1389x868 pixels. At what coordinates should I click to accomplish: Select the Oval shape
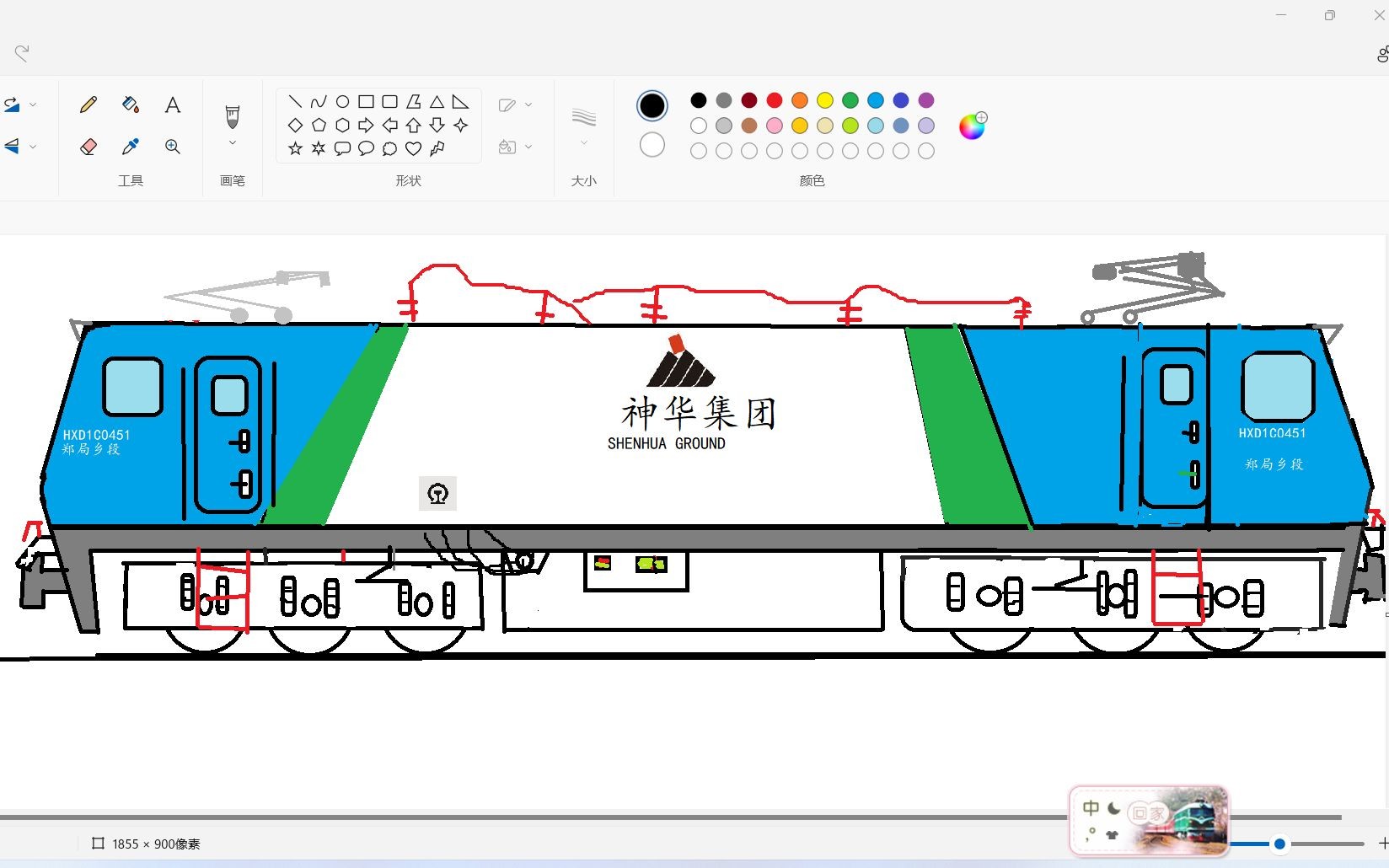tap(342, 102)
